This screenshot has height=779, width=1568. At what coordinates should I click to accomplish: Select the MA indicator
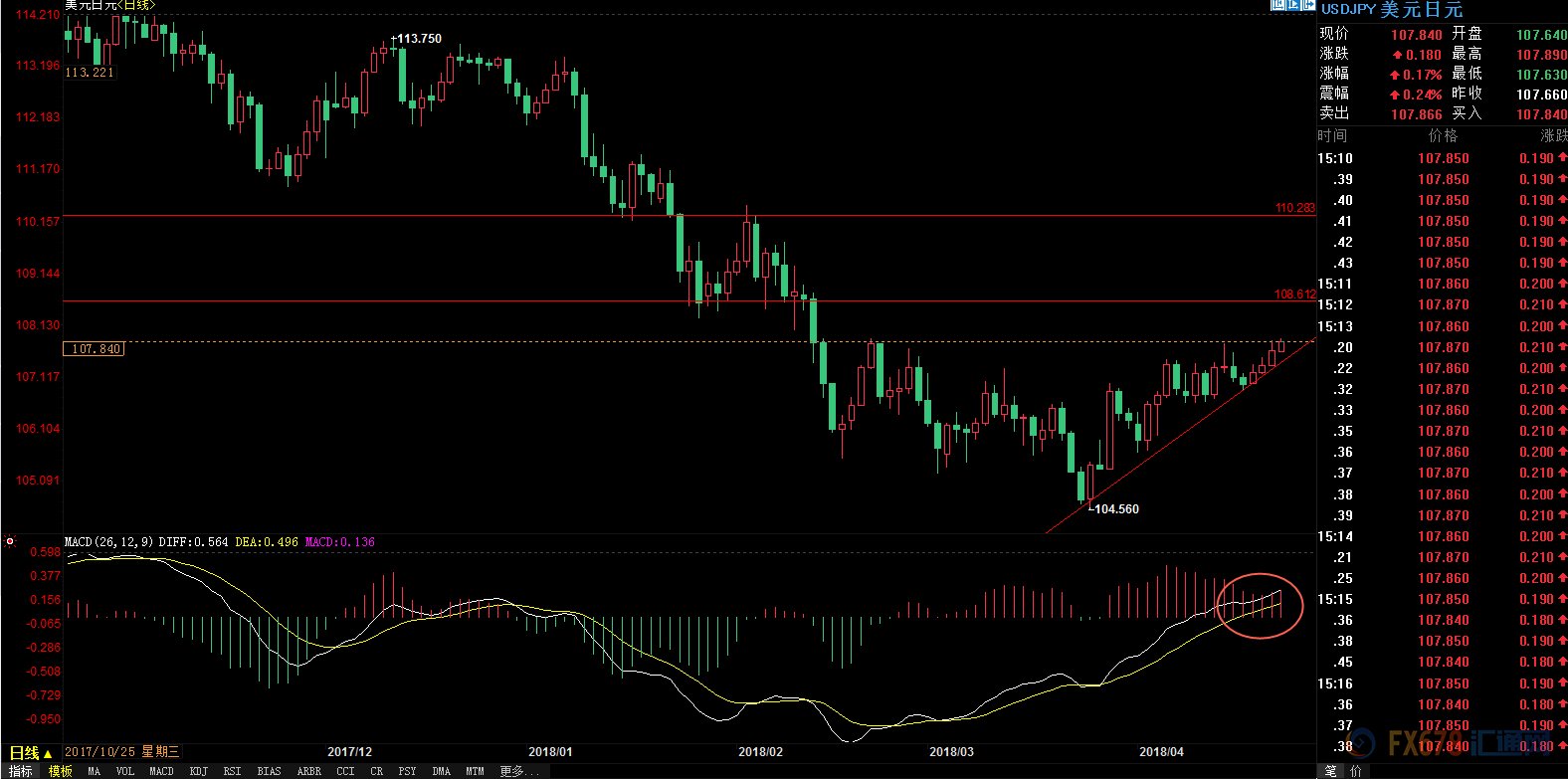94,771
